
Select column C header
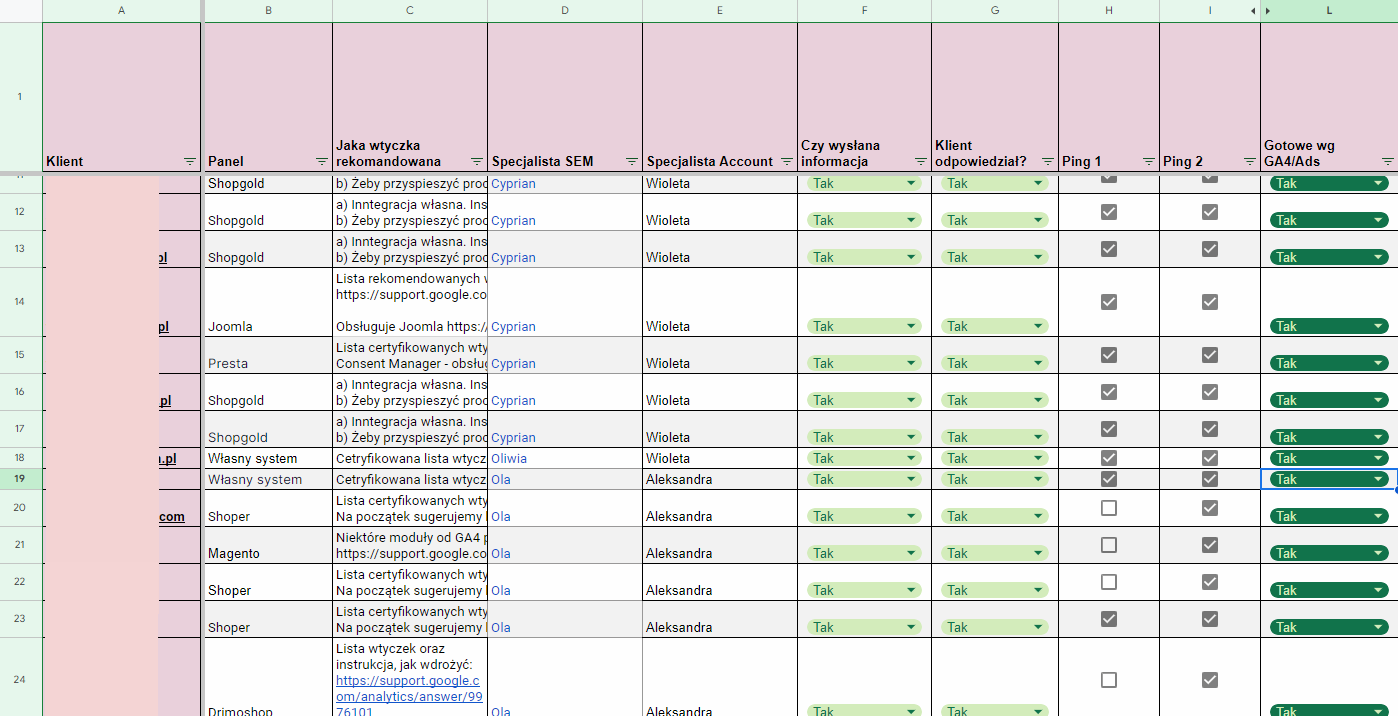click(x=410, y=10)
